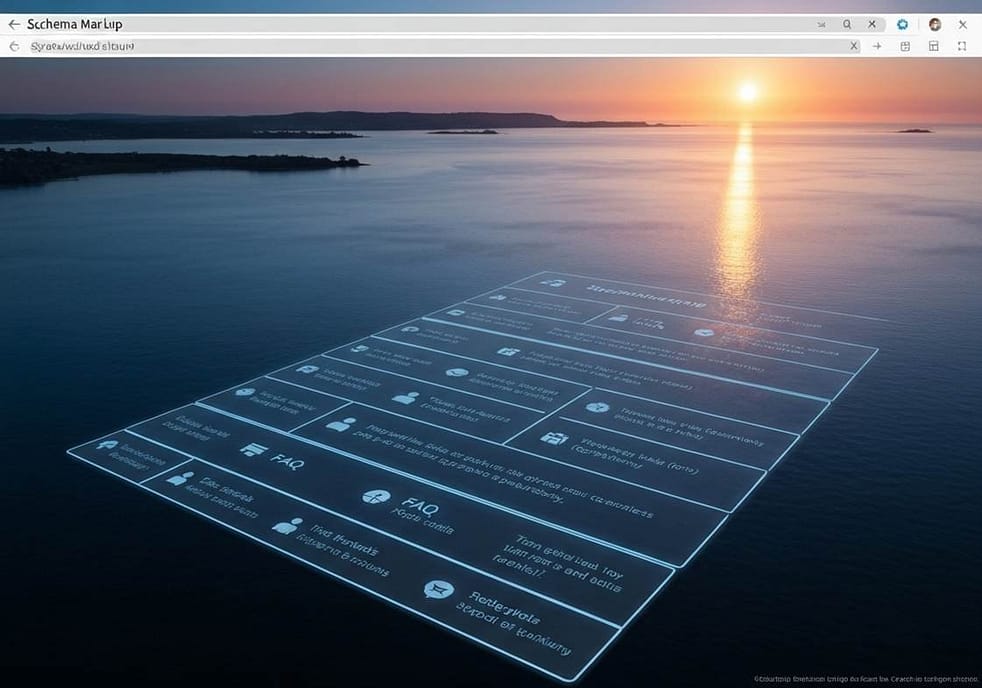This screenshot has height=688, width=982.
Task: Click the magnifier search icon in top bar
Action: point(847,24)
